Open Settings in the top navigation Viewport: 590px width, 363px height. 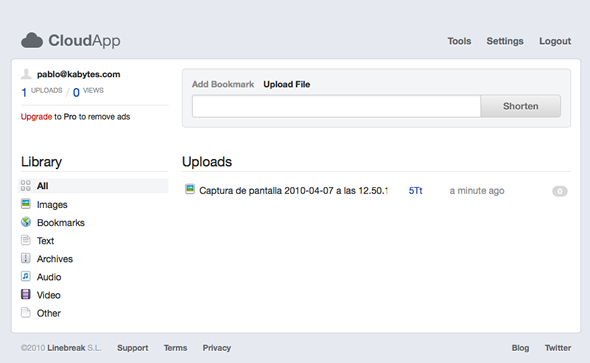coord(505,41)
